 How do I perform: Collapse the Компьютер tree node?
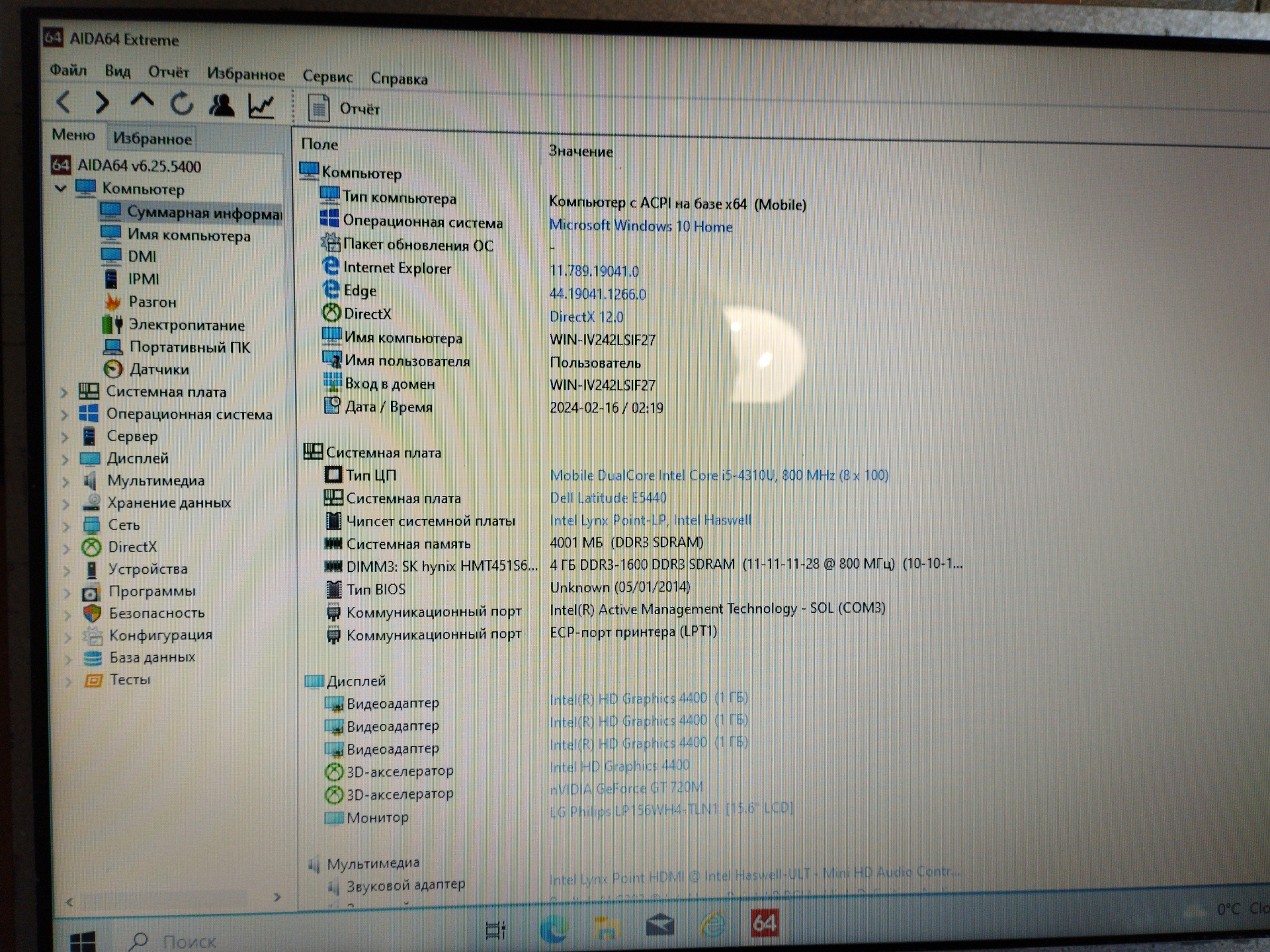61,188
